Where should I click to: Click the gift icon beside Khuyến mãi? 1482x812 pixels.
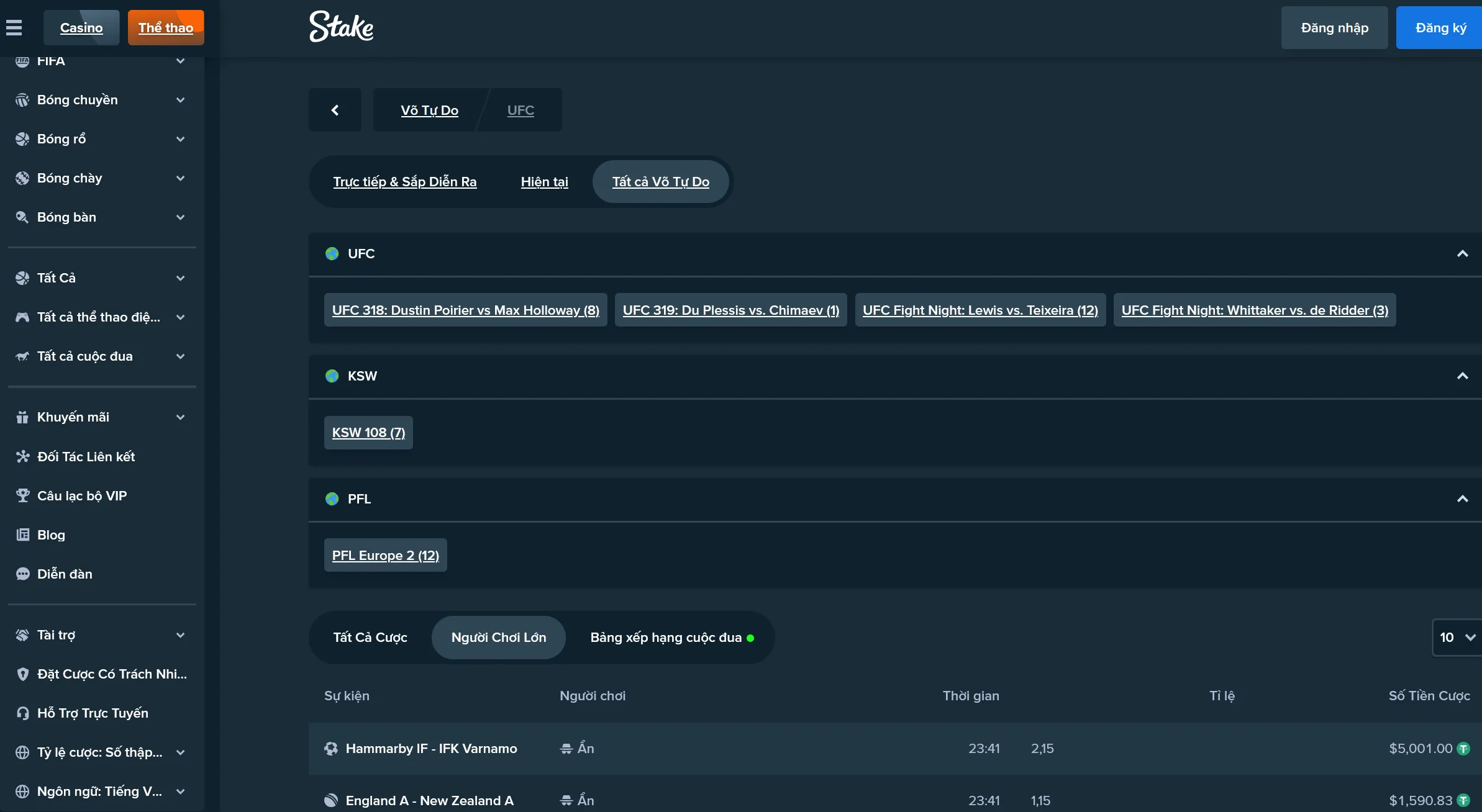[x=22, y=417]
